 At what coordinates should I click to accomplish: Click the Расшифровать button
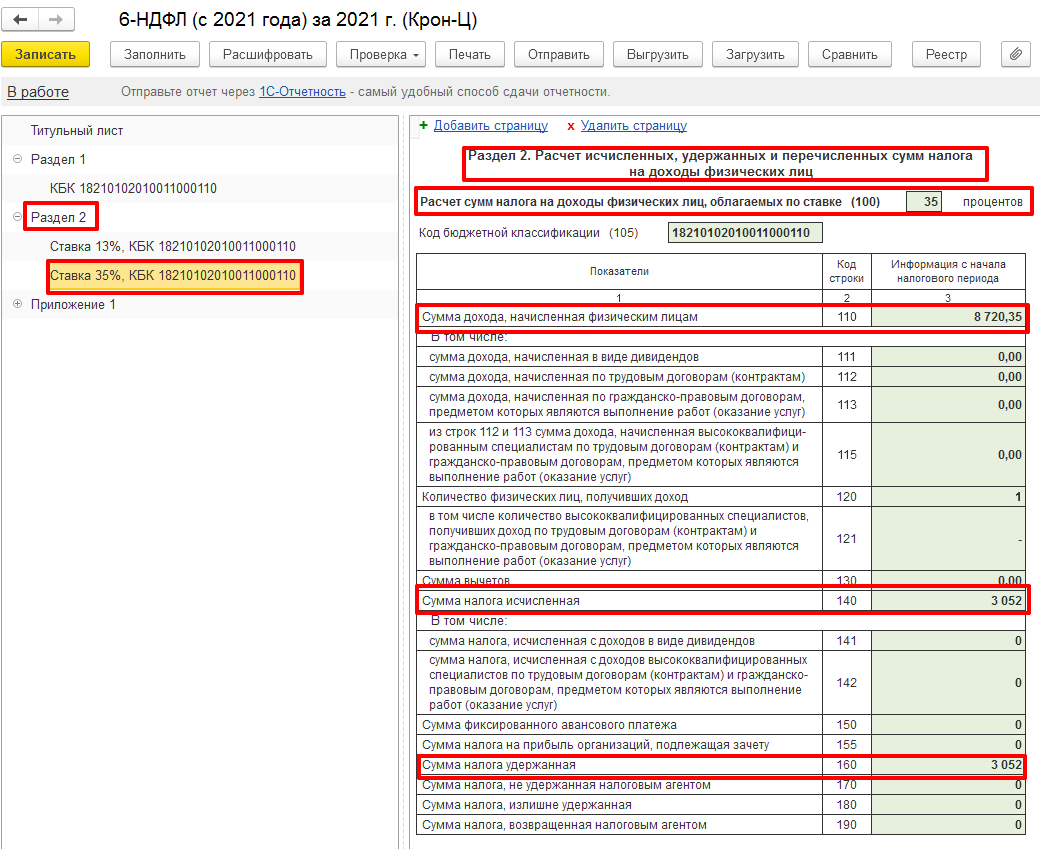coord(268,55)
